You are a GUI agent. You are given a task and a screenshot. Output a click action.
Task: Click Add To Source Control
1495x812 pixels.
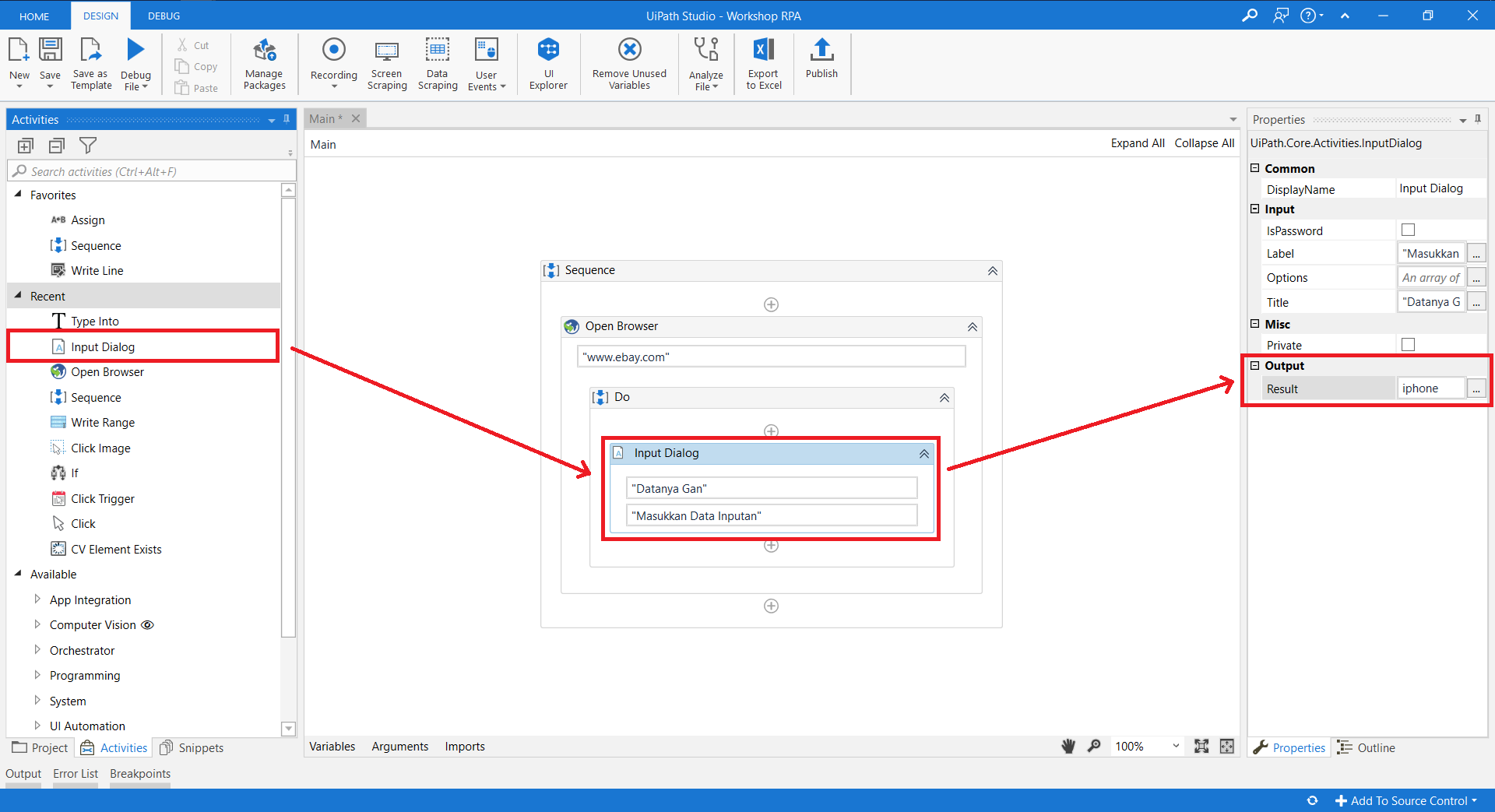tap(1408, 800)
